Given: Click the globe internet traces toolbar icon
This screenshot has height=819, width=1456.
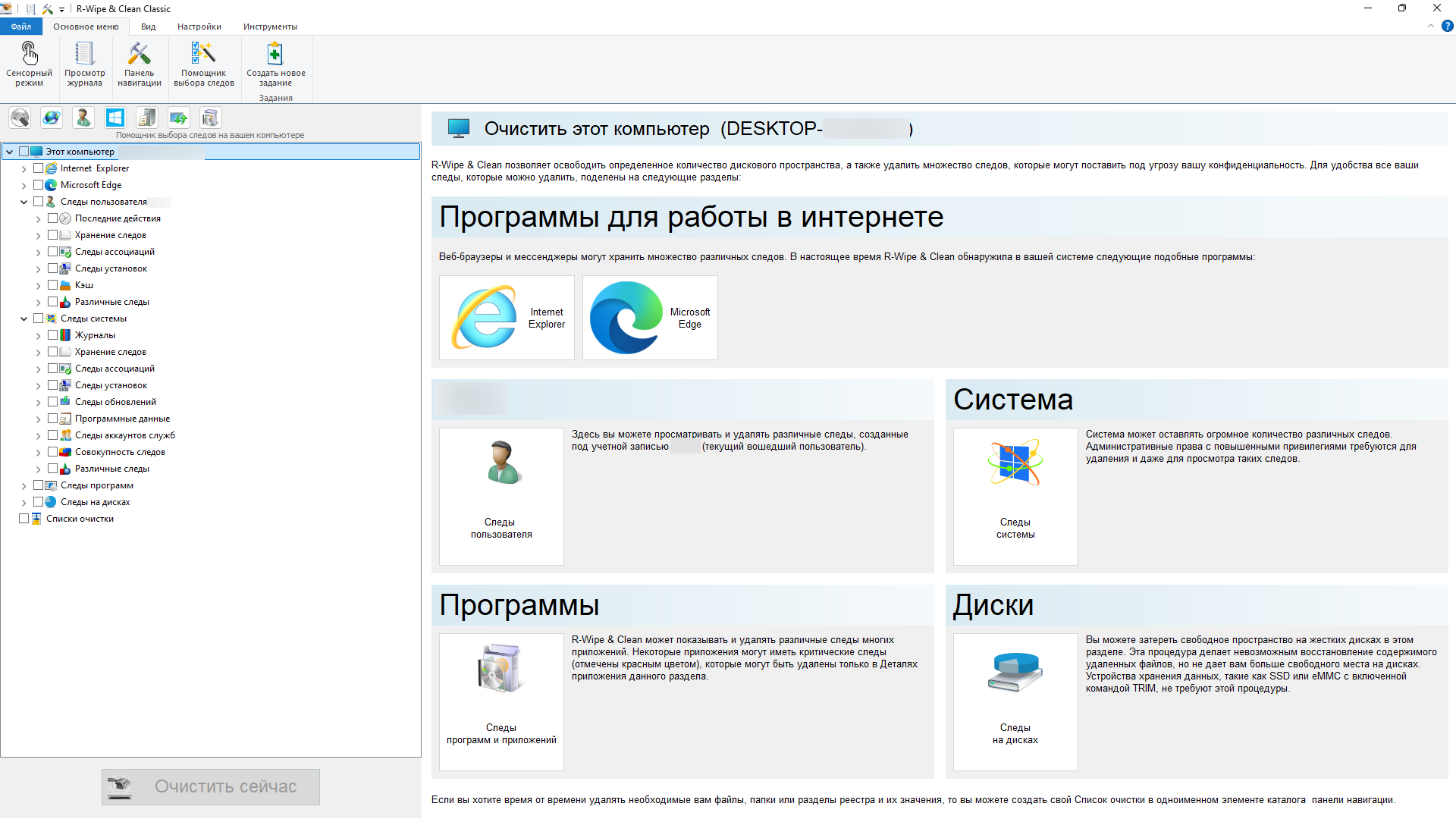Looking at the screenshot, I should tap(52, 118).
